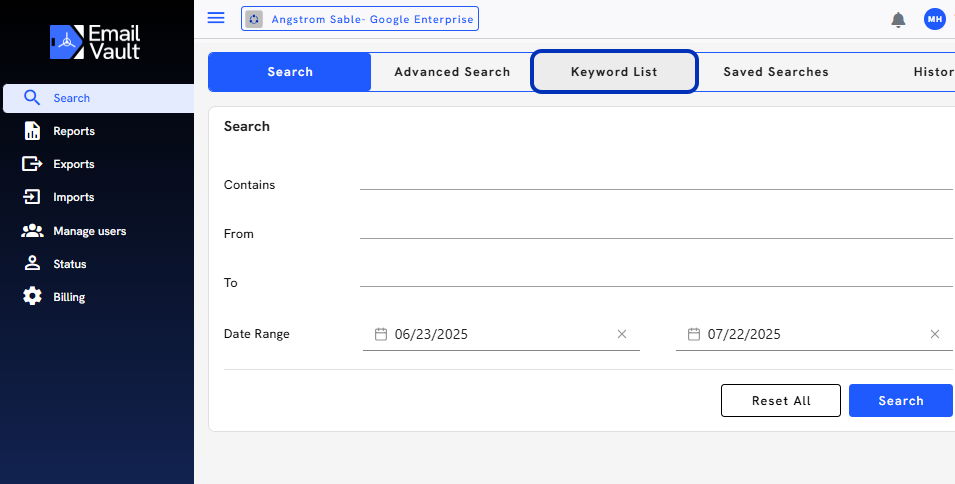Switch to the Saved Searches tab

pyautogui.click(x=776, y=72)
